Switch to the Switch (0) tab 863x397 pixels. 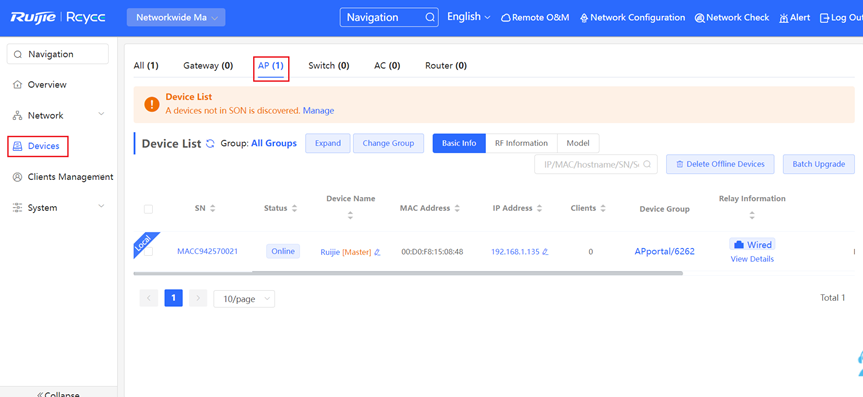point(329,66)
